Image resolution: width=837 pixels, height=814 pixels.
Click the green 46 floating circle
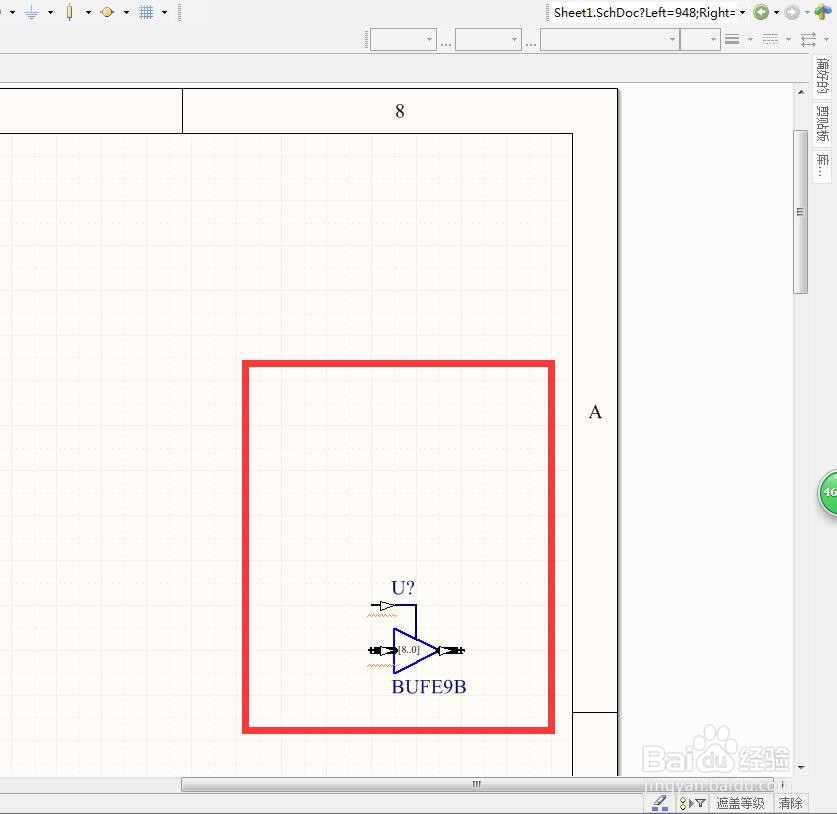pos(828,493)
